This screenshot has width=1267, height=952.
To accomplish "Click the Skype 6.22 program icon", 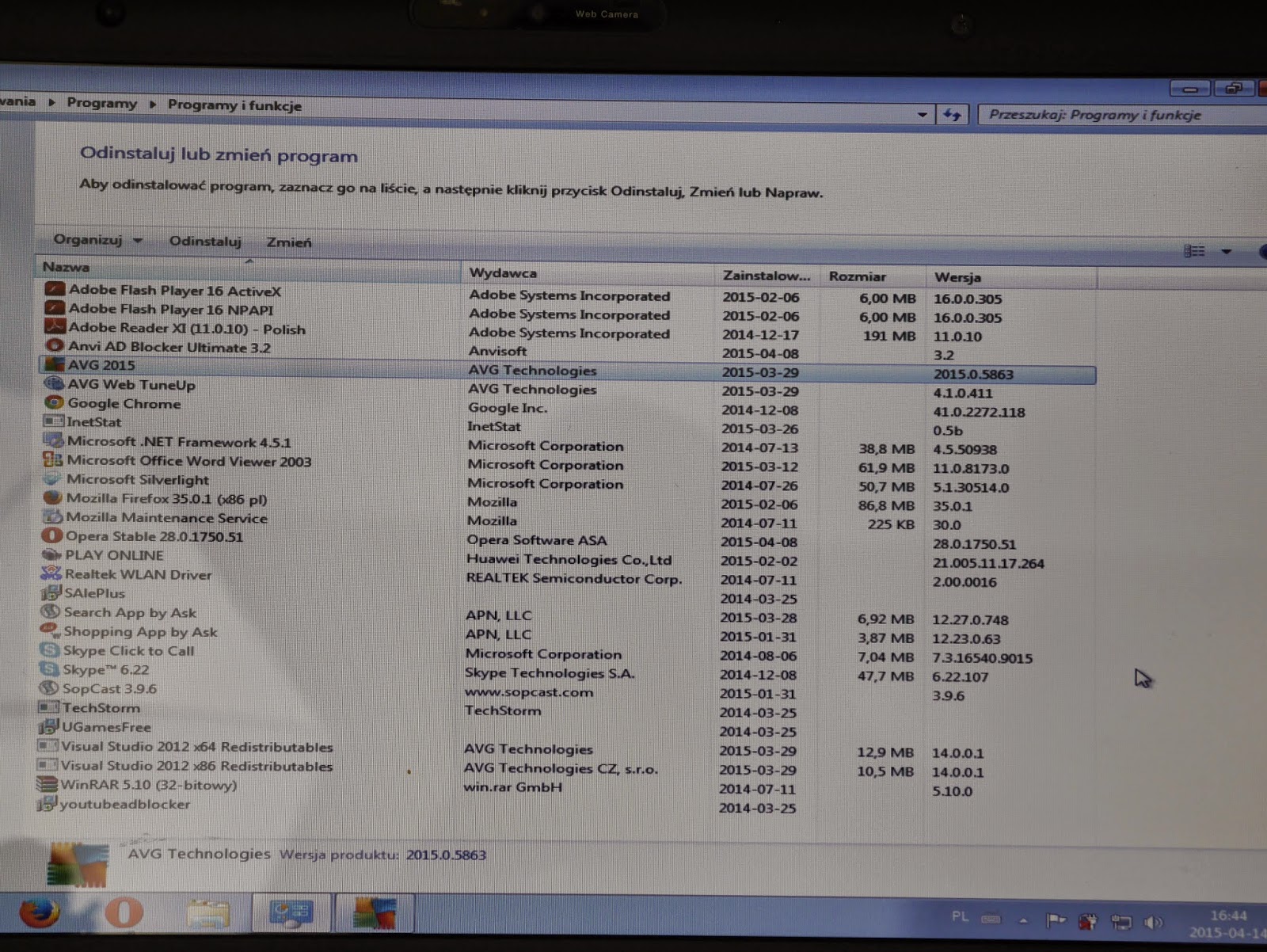I will [x=49, y=668].
